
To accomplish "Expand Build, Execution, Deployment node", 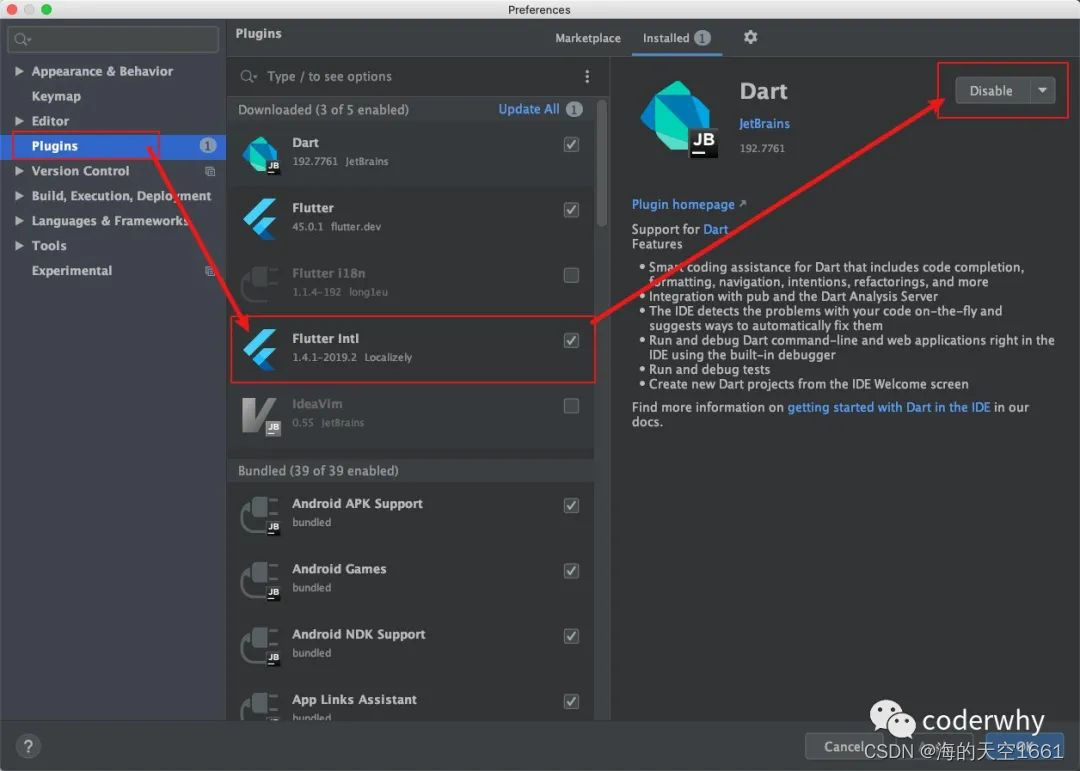I will [x=19, y=196].
